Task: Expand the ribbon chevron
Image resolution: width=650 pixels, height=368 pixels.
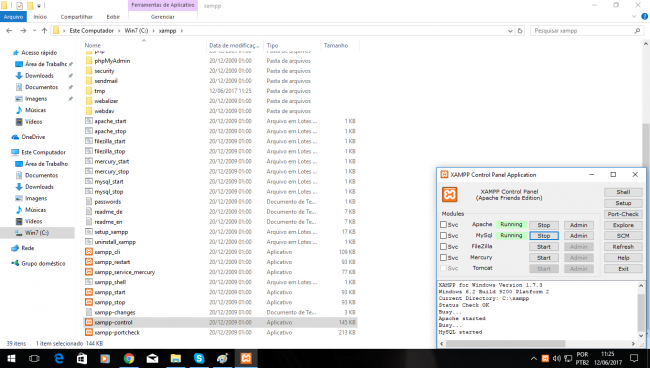Action: [634, 17]
